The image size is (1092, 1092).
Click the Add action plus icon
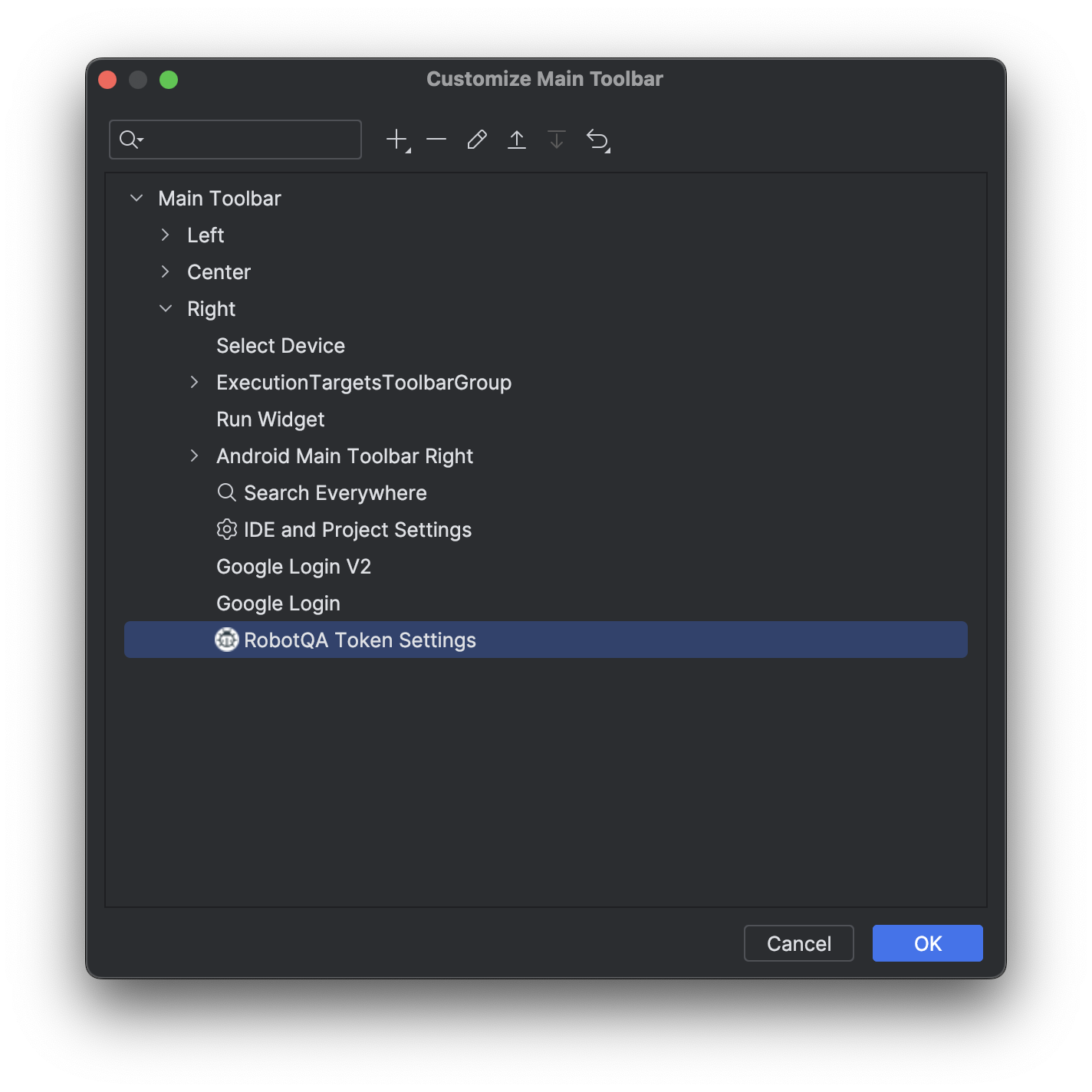[397, 140]
